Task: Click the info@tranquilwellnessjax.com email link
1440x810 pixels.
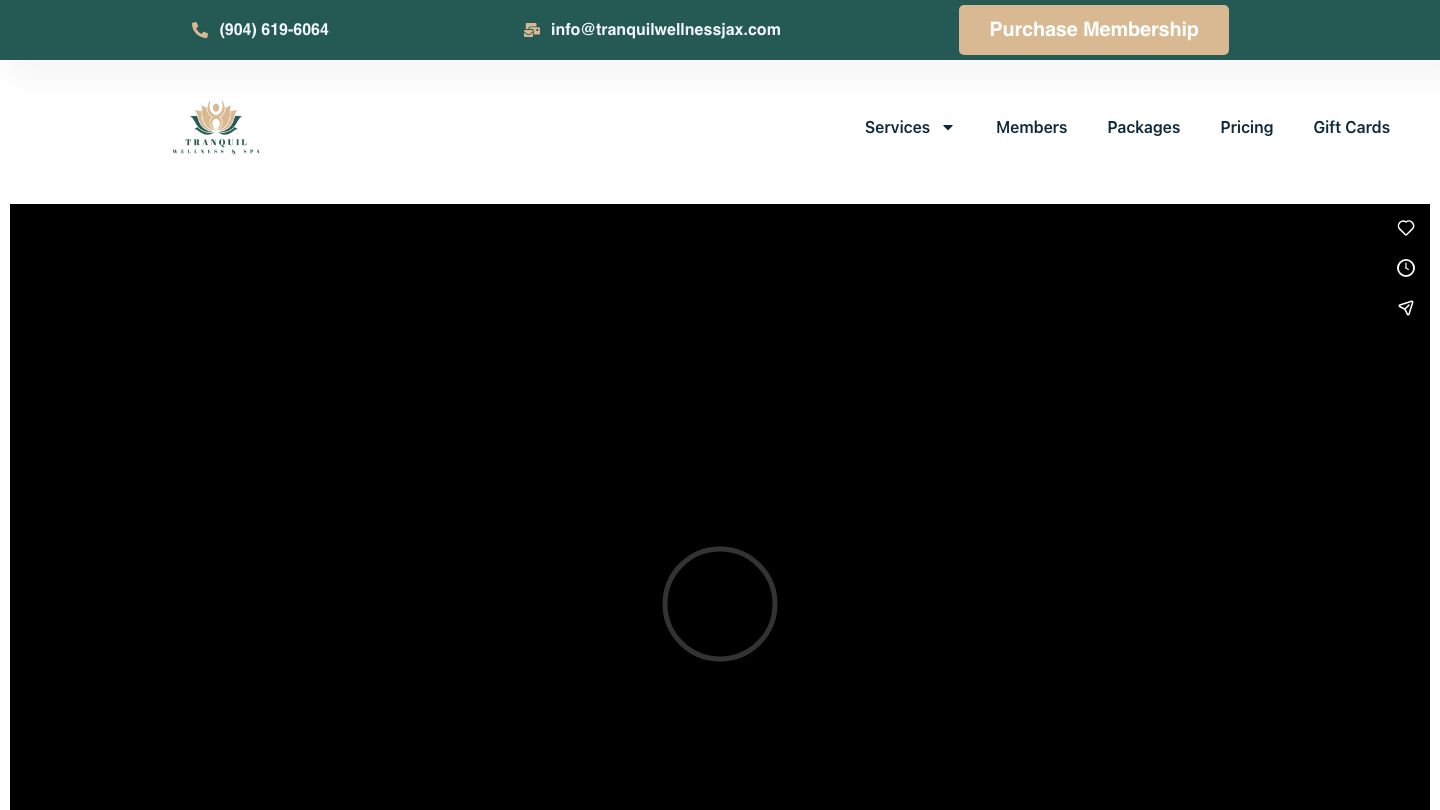Action: (665, 30)
